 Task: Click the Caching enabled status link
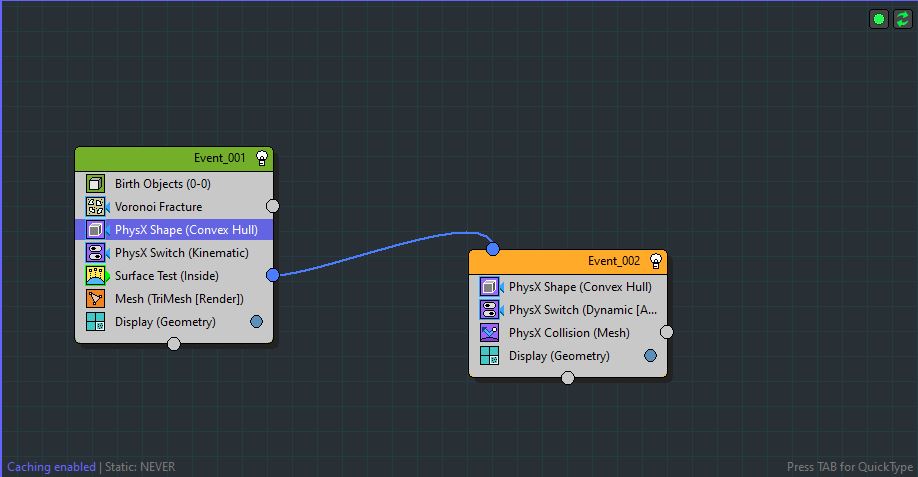pos(51,467)
